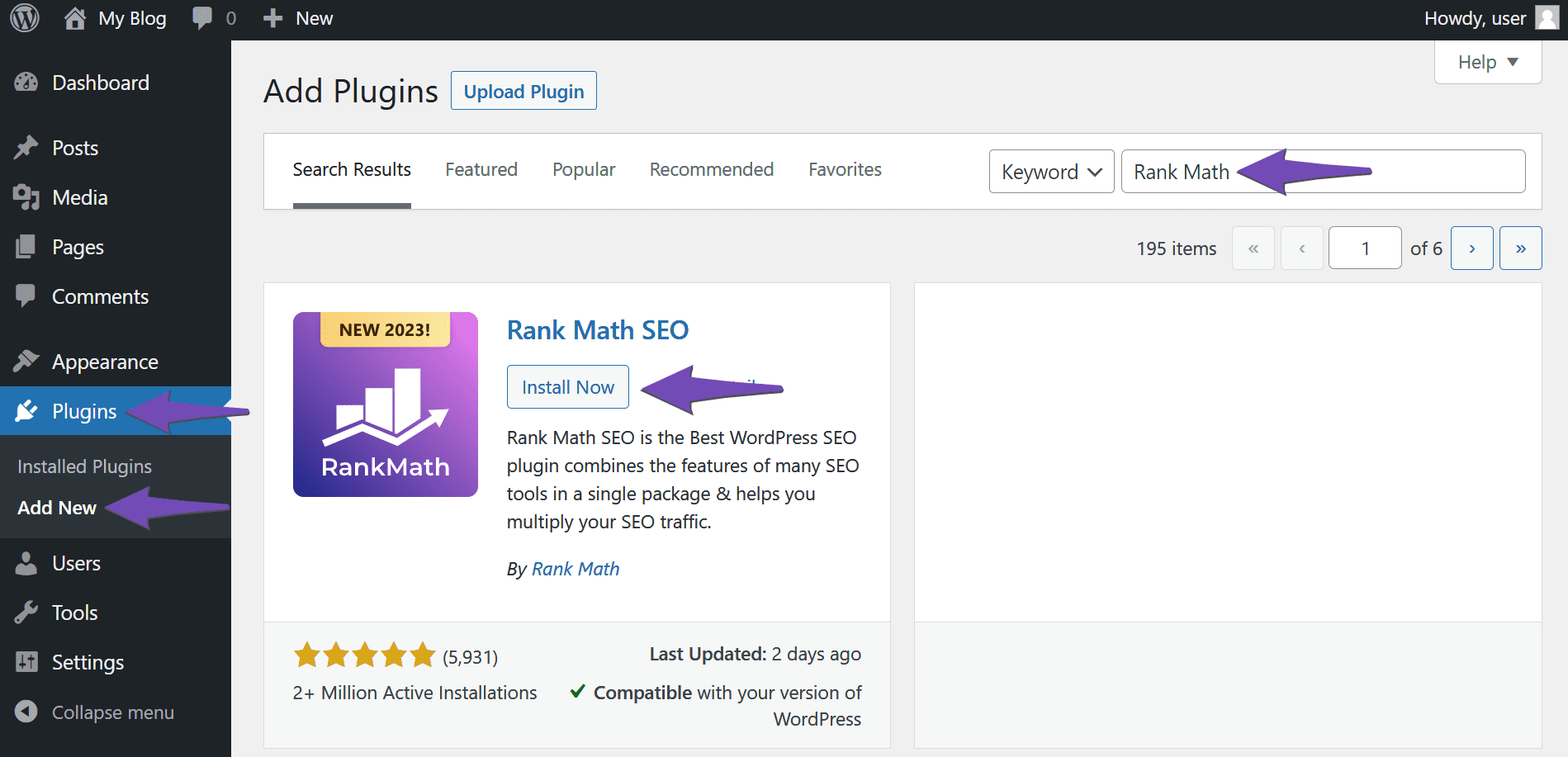Image resolution: width=1568 pixels, height=757 pixels.
Task: Open the Settings menu label
Action: 88,662
